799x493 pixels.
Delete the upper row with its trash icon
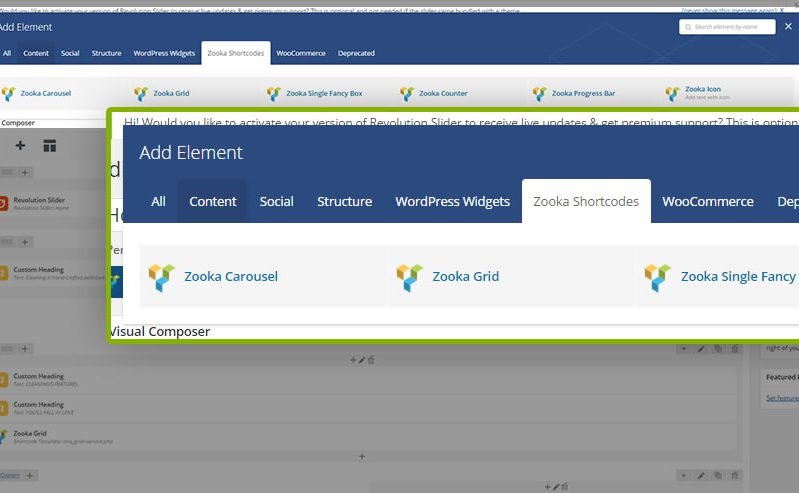[734, 349]
